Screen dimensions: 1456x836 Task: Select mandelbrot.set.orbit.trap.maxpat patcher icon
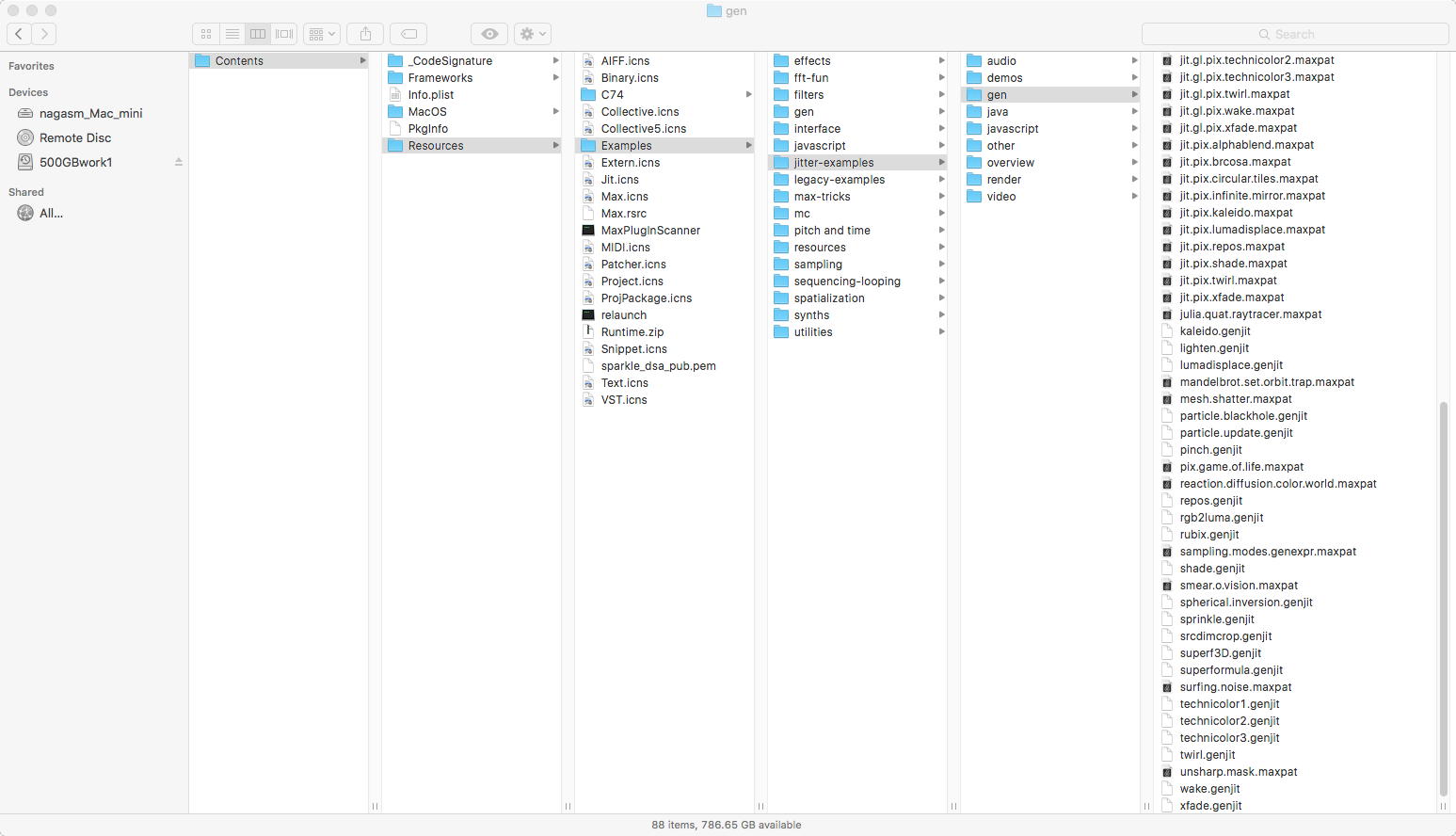[x=1167, y=382]
